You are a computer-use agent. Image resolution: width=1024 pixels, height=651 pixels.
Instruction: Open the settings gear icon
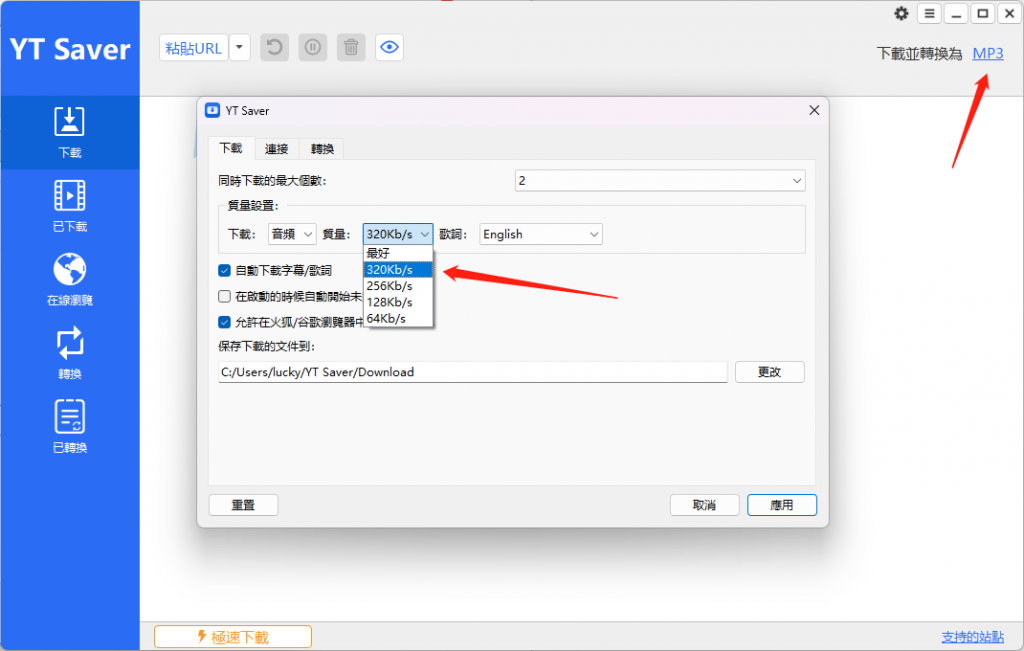[x=901, y=14]
